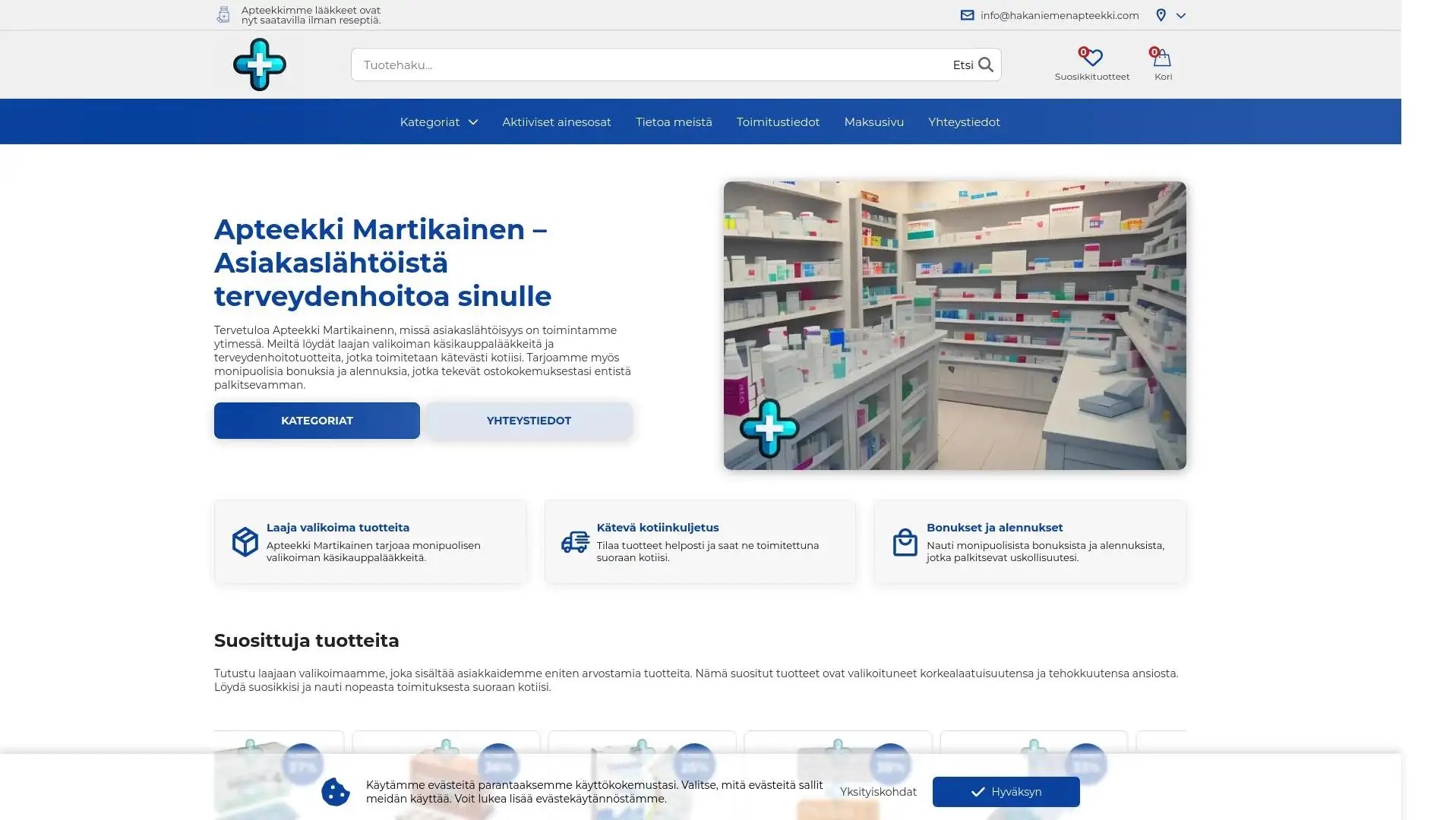
Task: Open cookie Yksityiskohdat details
Action: coord(878,792)
